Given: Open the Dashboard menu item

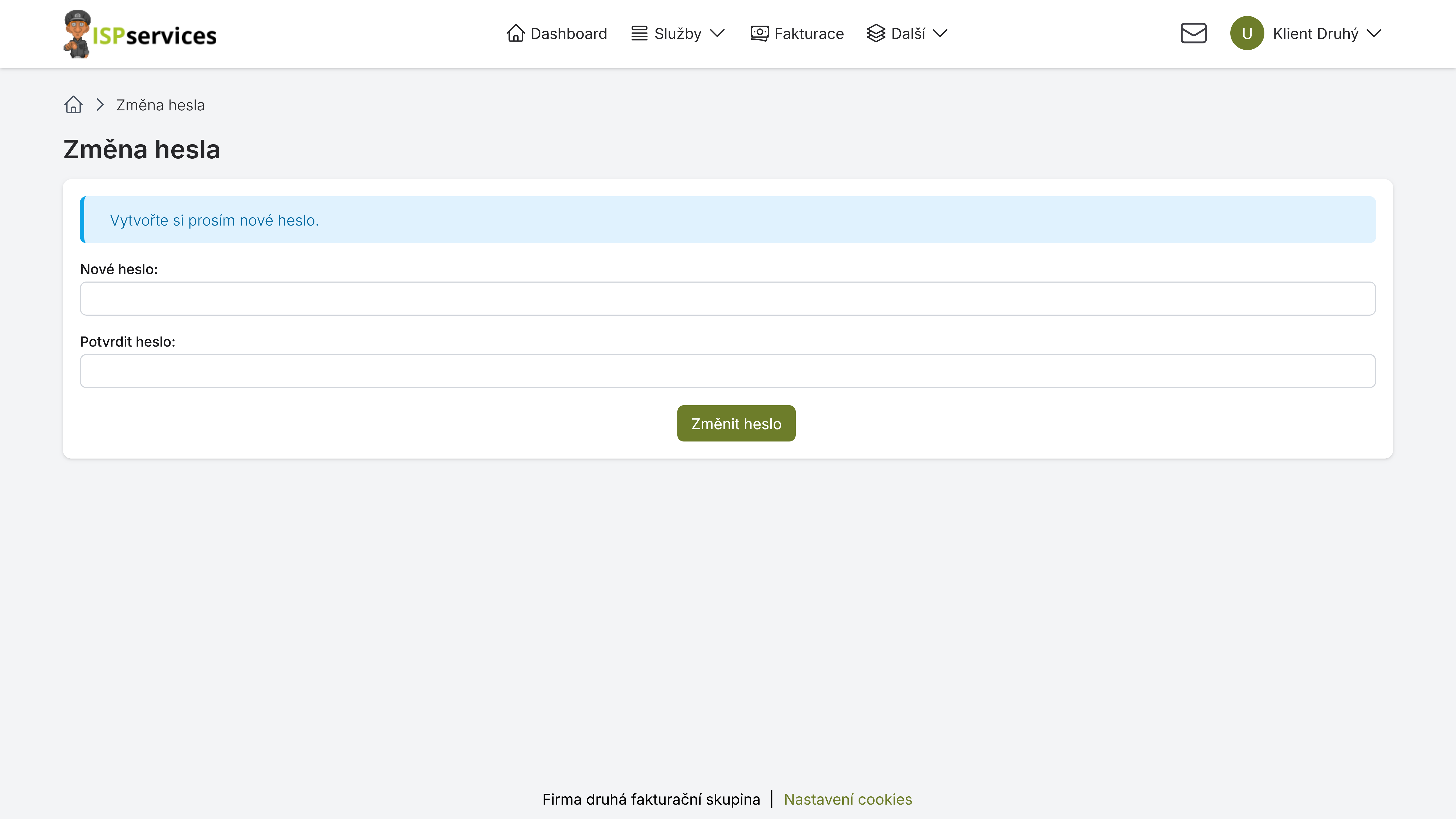Looking at the screenshot, I should pos(557,34).
